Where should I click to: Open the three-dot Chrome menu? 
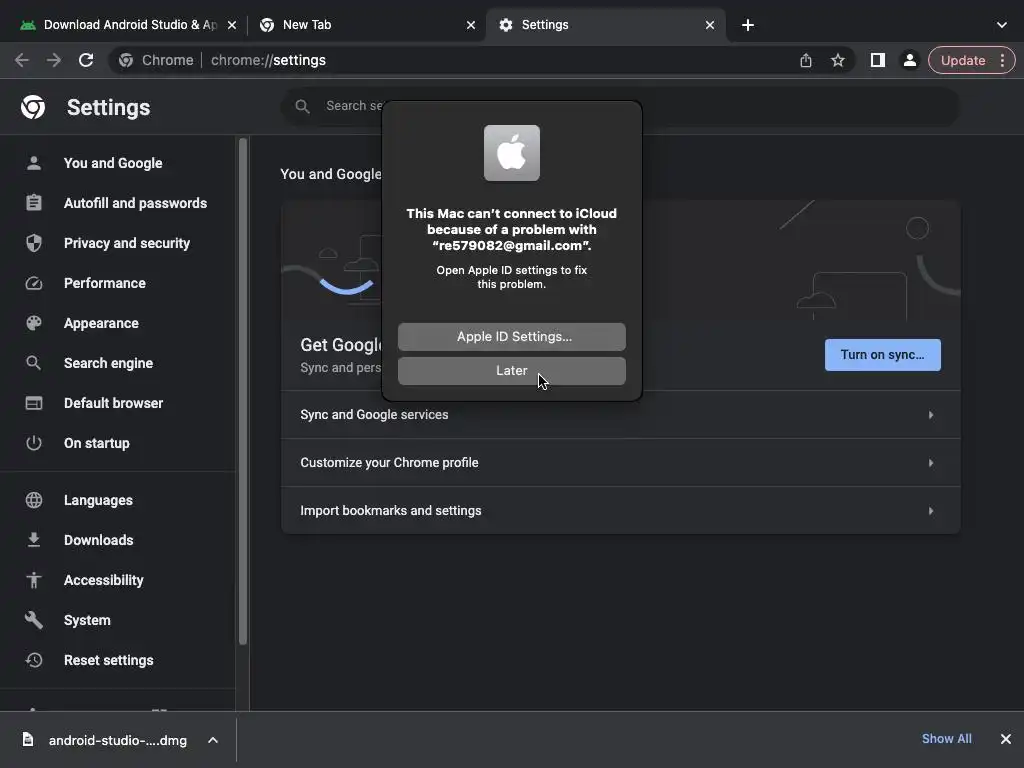tap(1002, 60)
